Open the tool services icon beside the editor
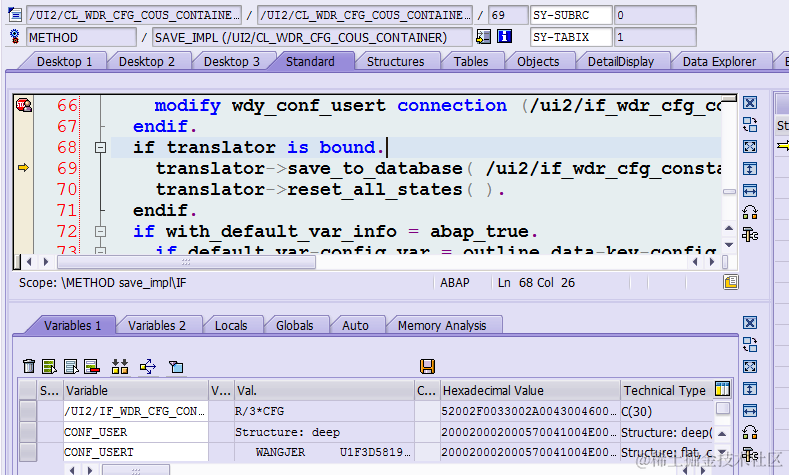This screenshot has width=789, height=475. tap(750, 234)
